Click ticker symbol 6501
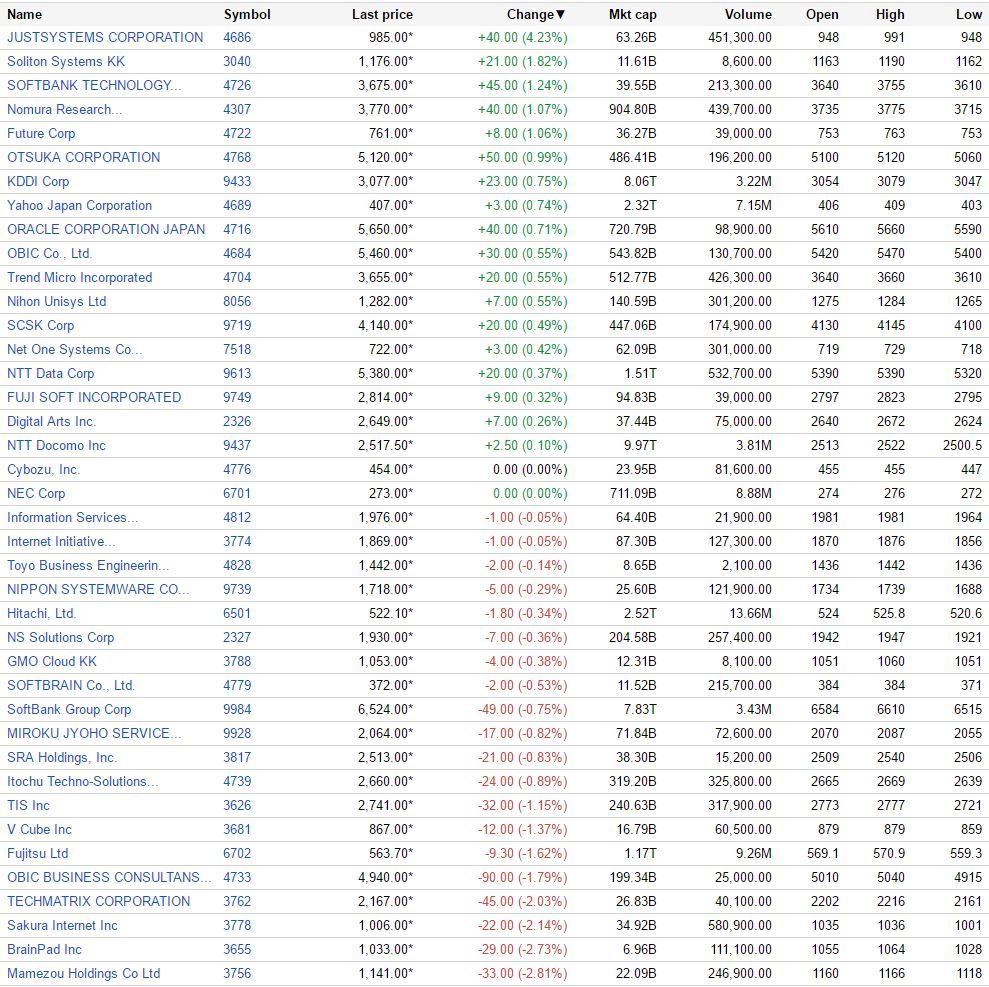 pos(237,613)
